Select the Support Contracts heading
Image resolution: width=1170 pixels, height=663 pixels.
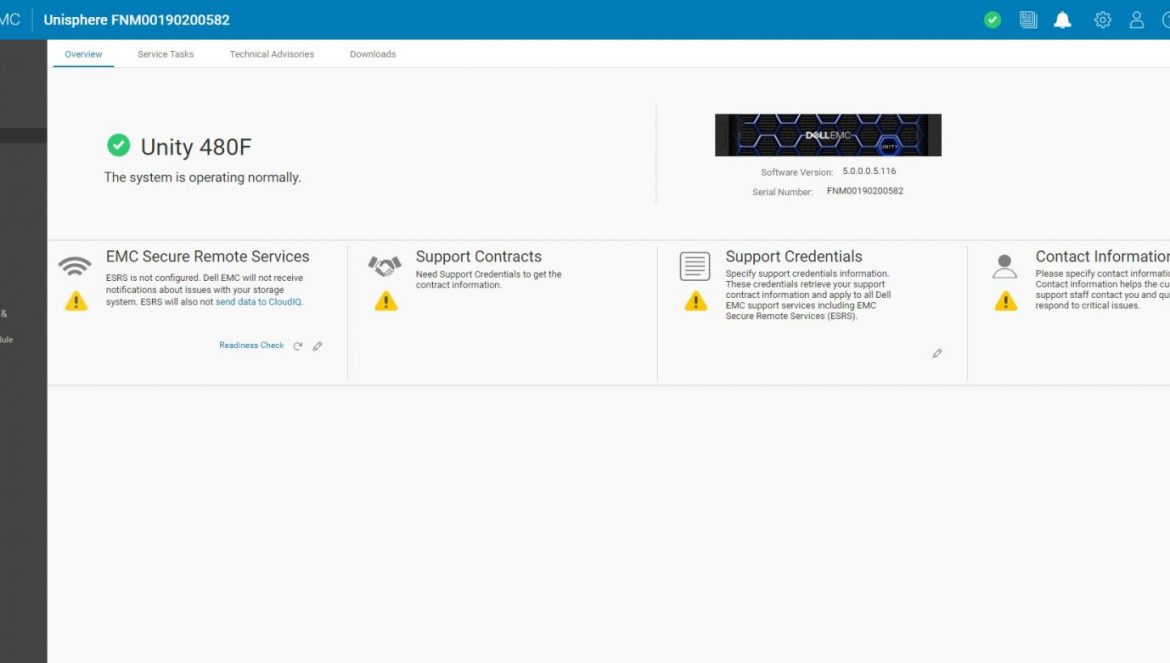pos(478,257)
